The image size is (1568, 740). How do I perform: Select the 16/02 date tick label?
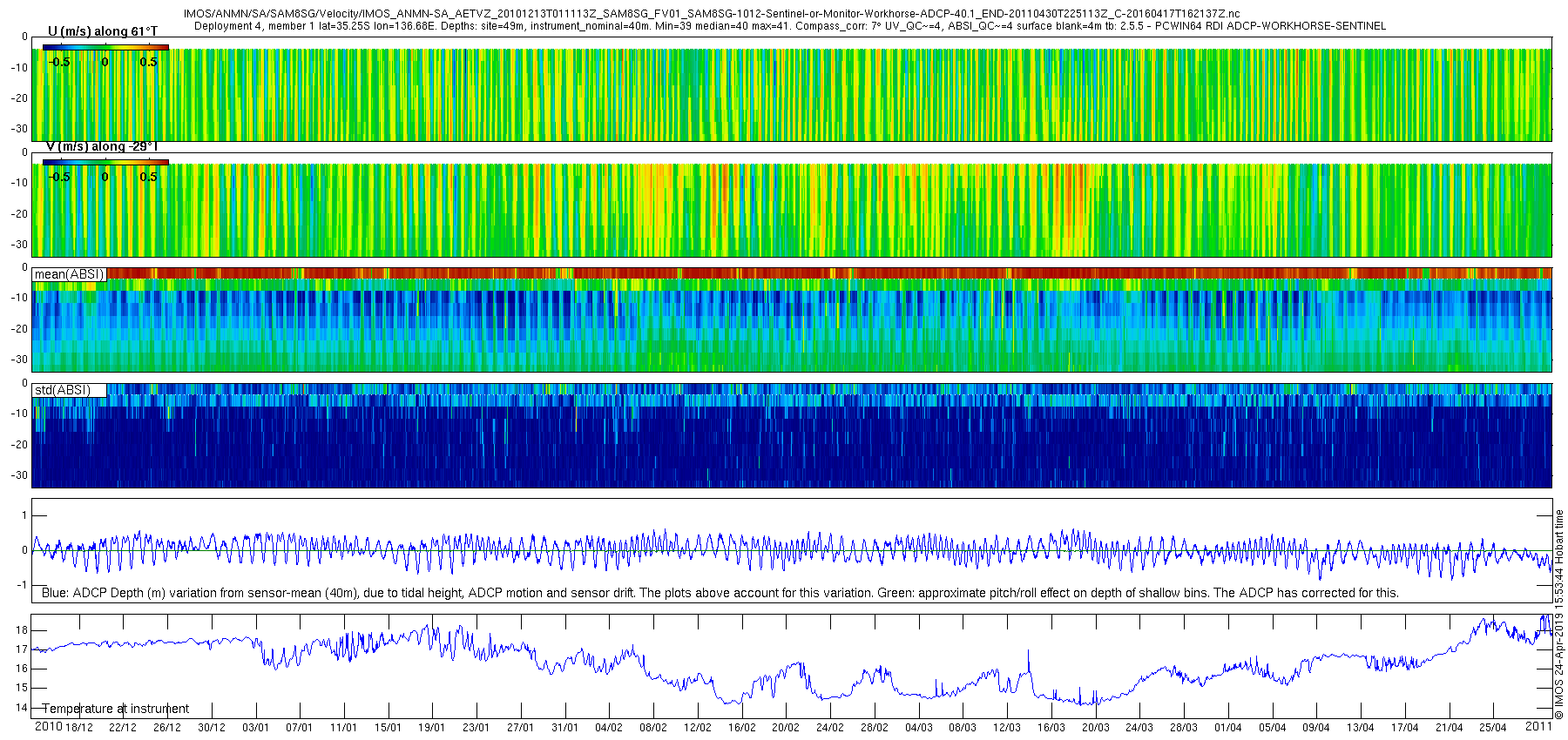tap(742, 728)
